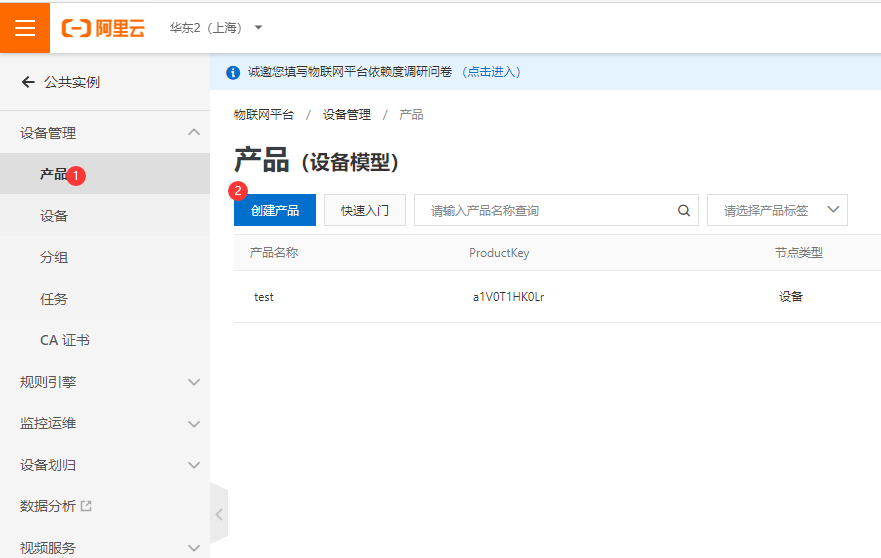Image resolution: width=881 pixels, height=558 pixels.
Task: Click the test product name
Action: (264, 297)
